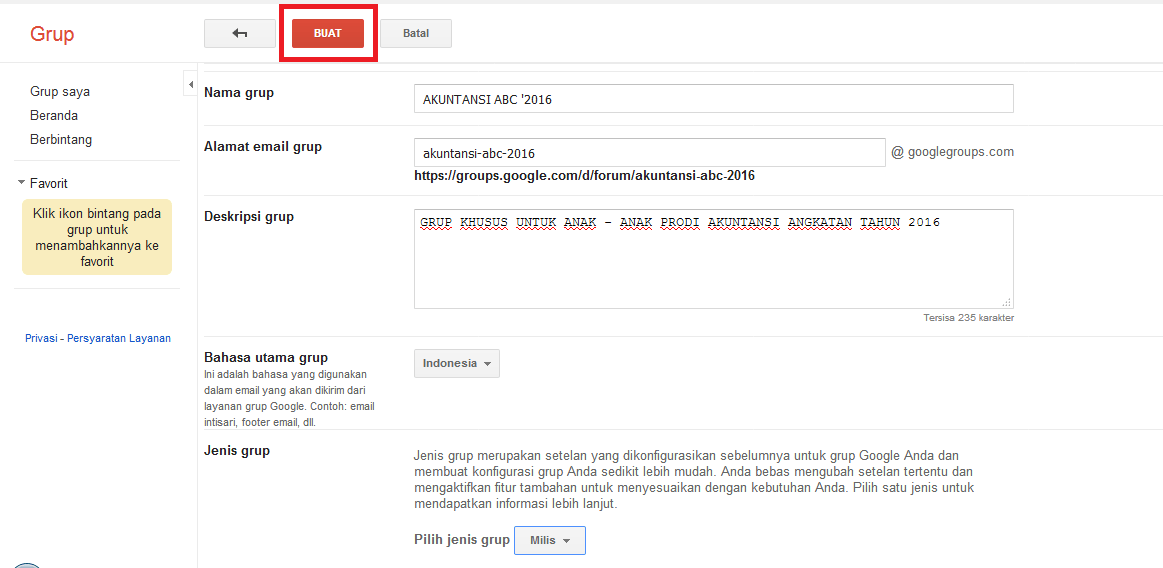Open the Grup logo link

(52, 34)
